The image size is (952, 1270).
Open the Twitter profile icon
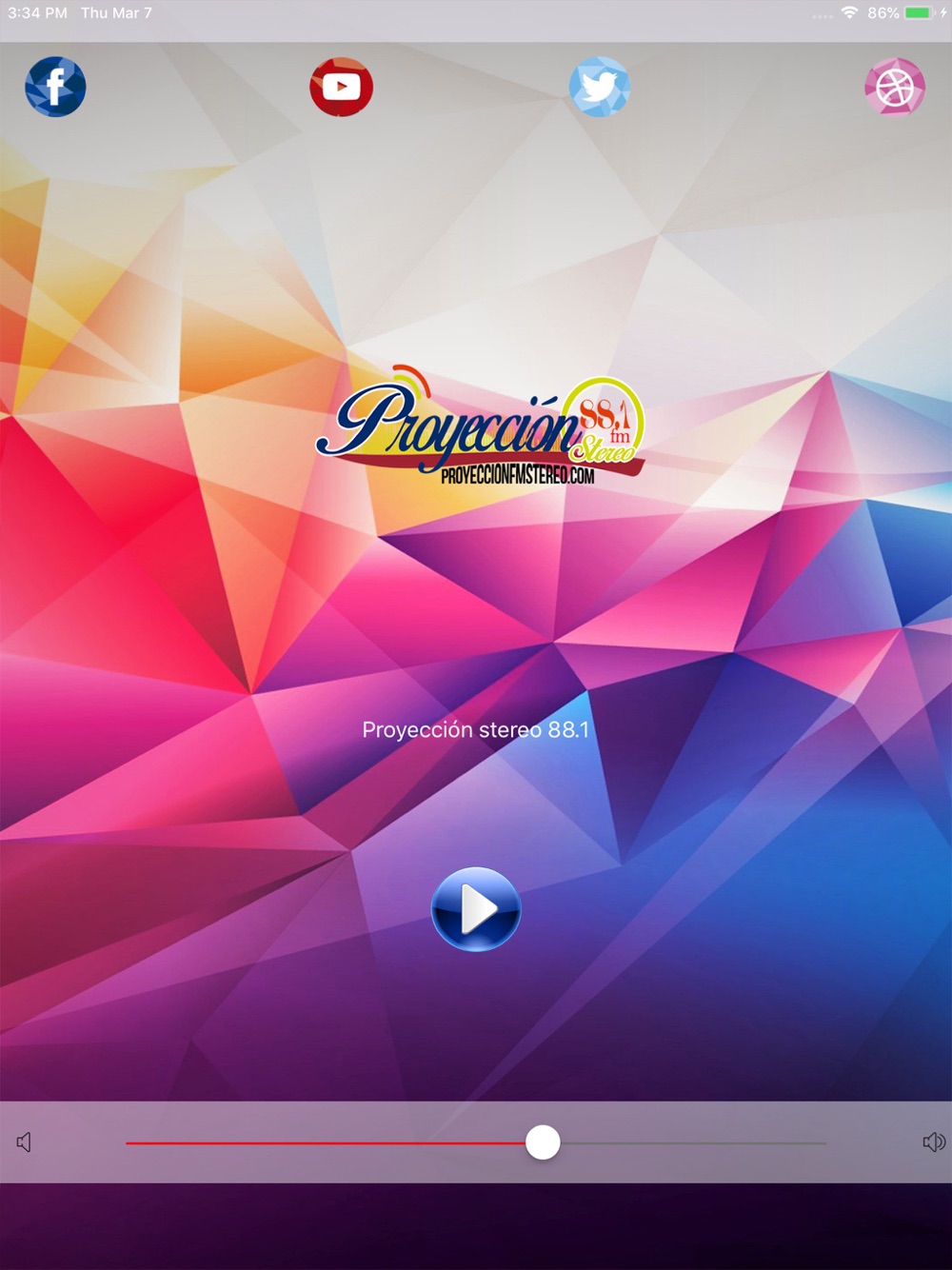600,87
